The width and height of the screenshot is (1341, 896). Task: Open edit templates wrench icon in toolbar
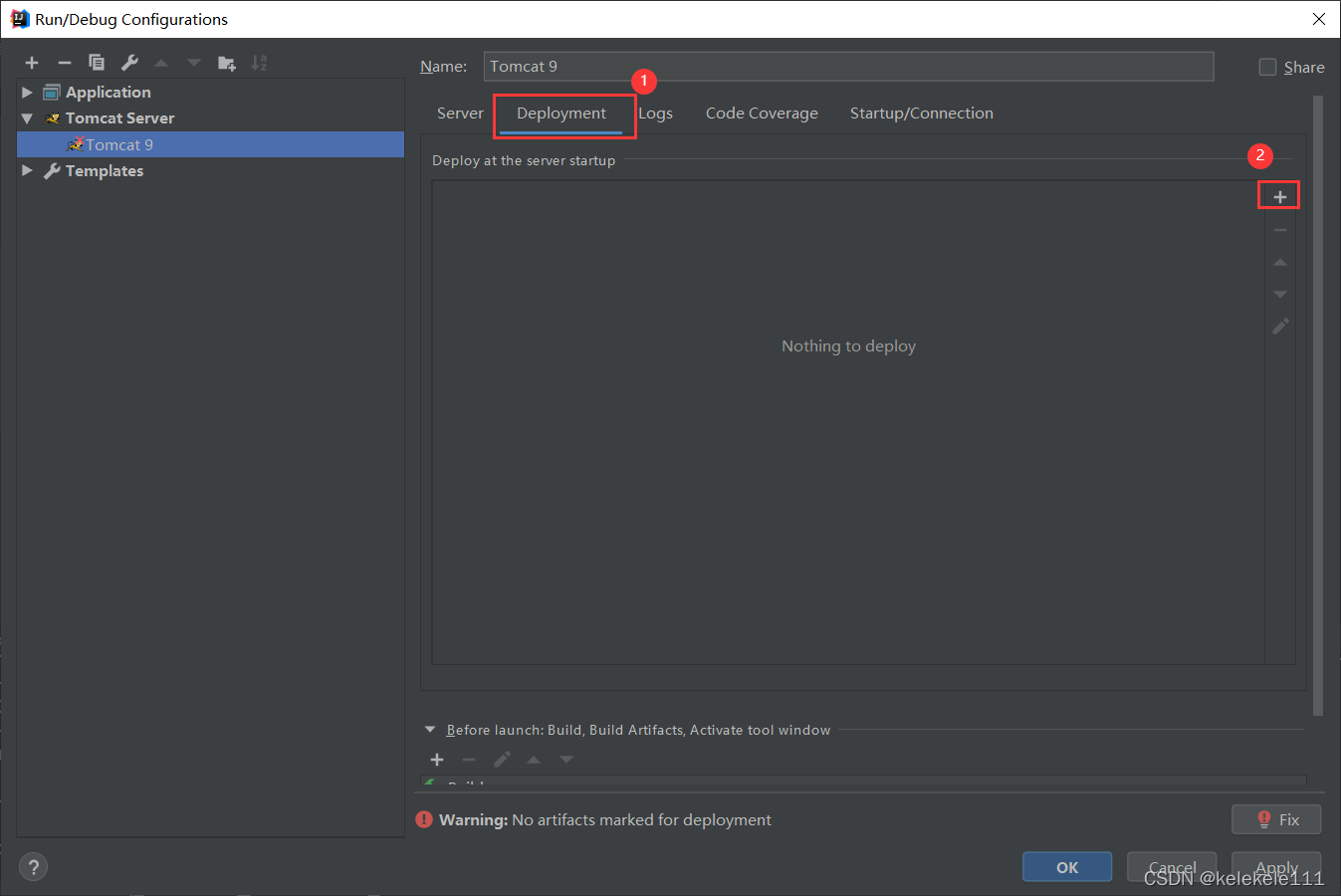pyautogui.click(x=129, y=63)
